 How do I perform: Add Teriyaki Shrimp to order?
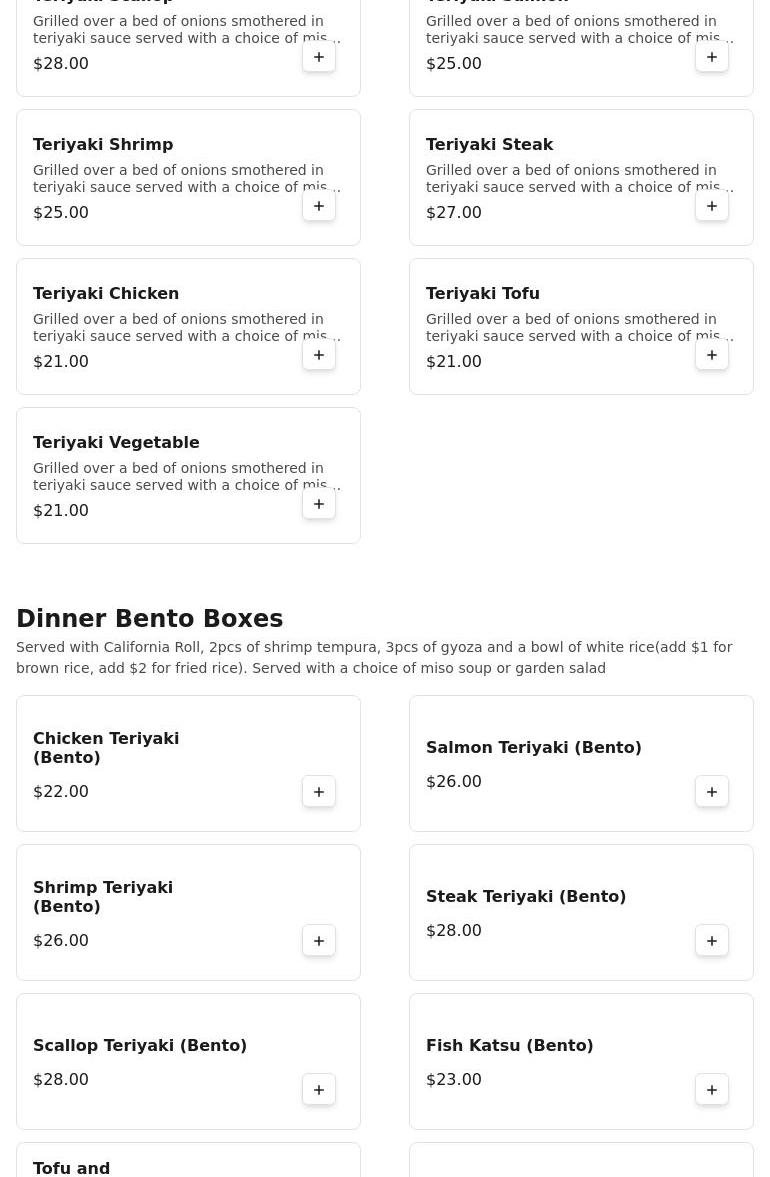pos(319,206)
